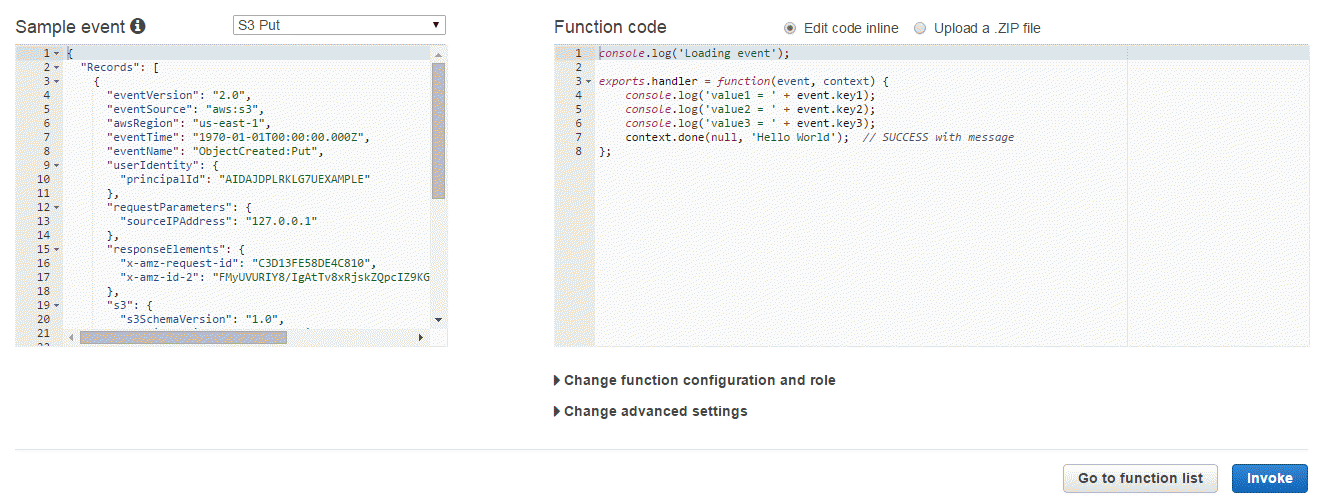Click the sourceIPAddress 127.0.0.1 line
This screenshot has height=499, width=1318.
218,221
